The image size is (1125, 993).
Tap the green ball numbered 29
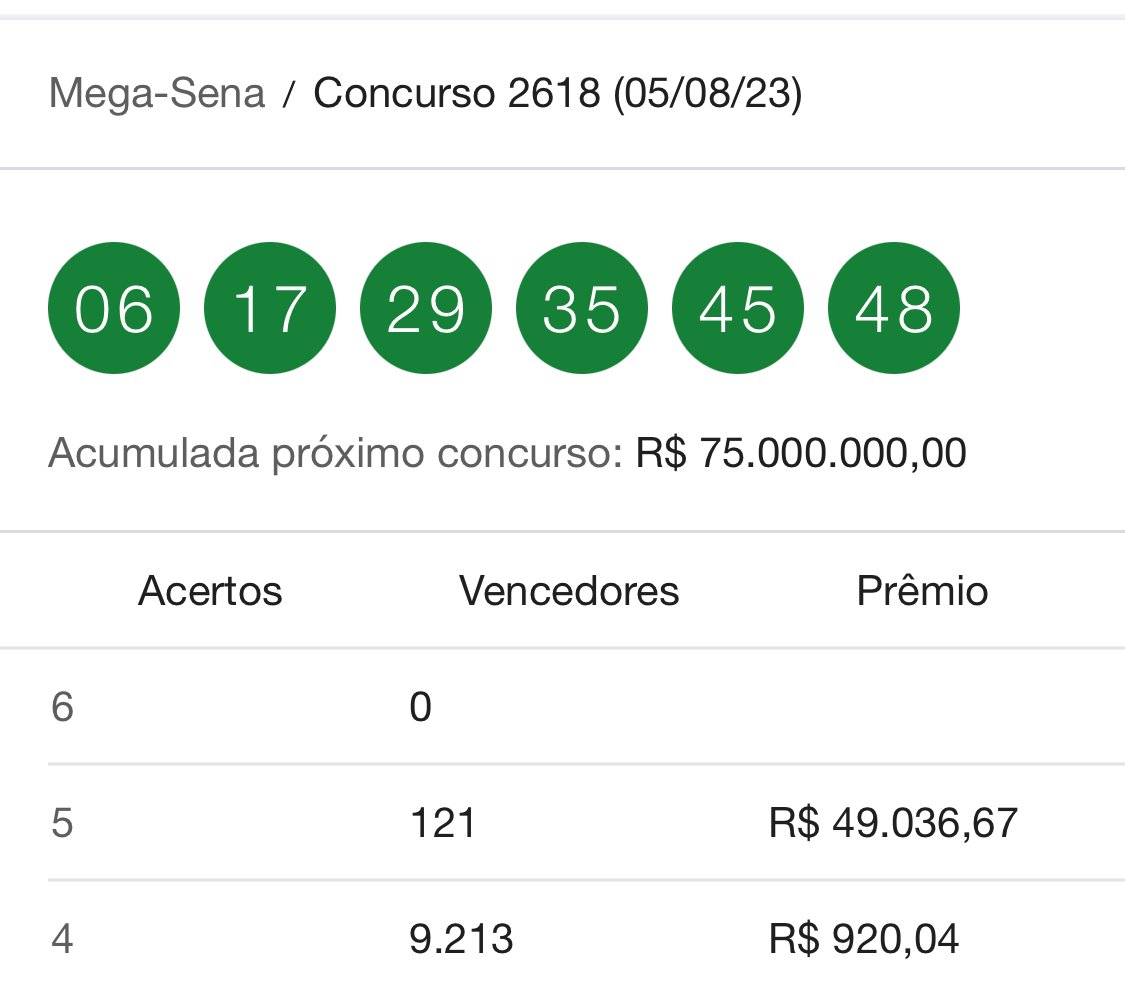(x=425, y=308)
